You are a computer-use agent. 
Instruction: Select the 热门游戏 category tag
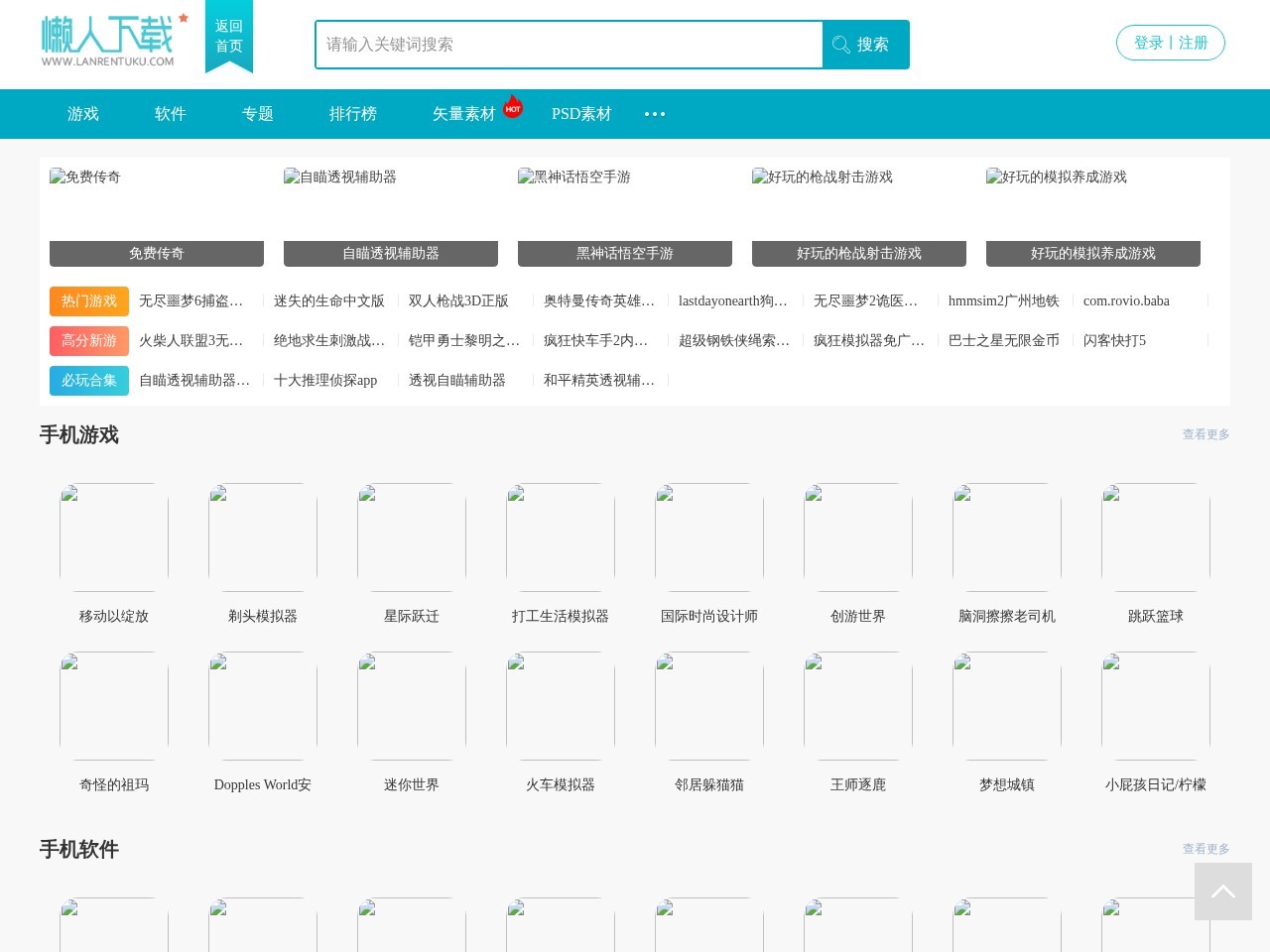click(x=88, y=300)
